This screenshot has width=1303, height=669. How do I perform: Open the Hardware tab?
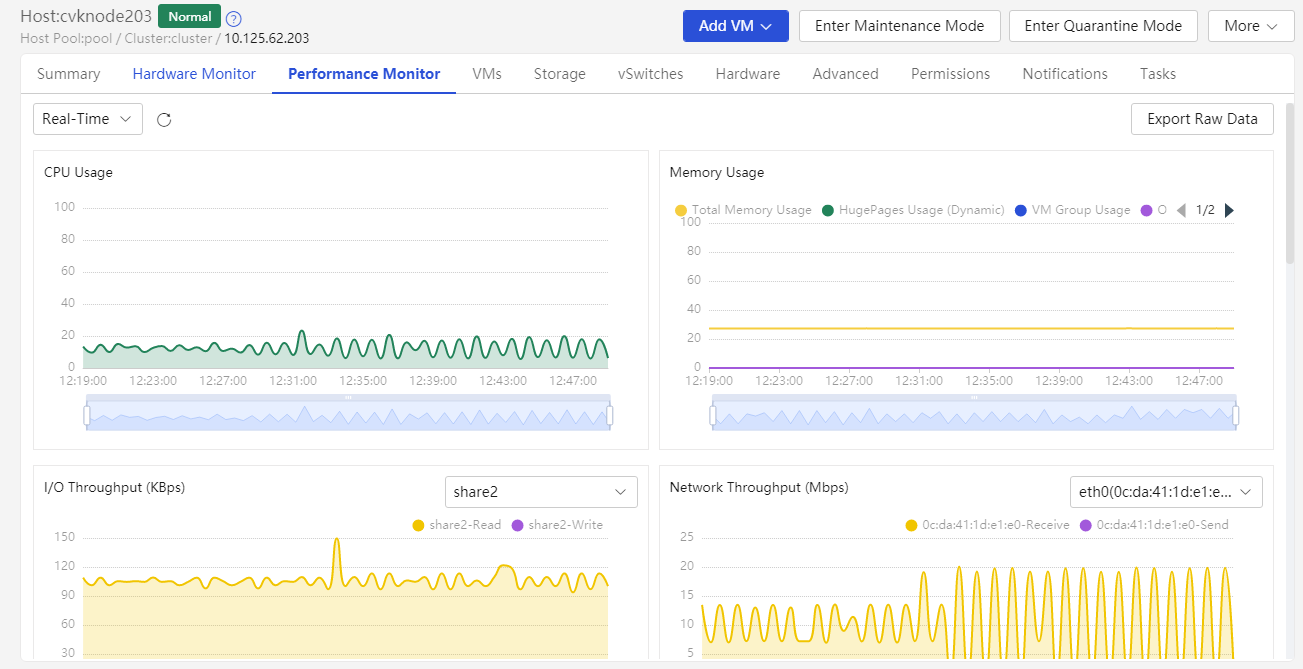pos(748,74)
